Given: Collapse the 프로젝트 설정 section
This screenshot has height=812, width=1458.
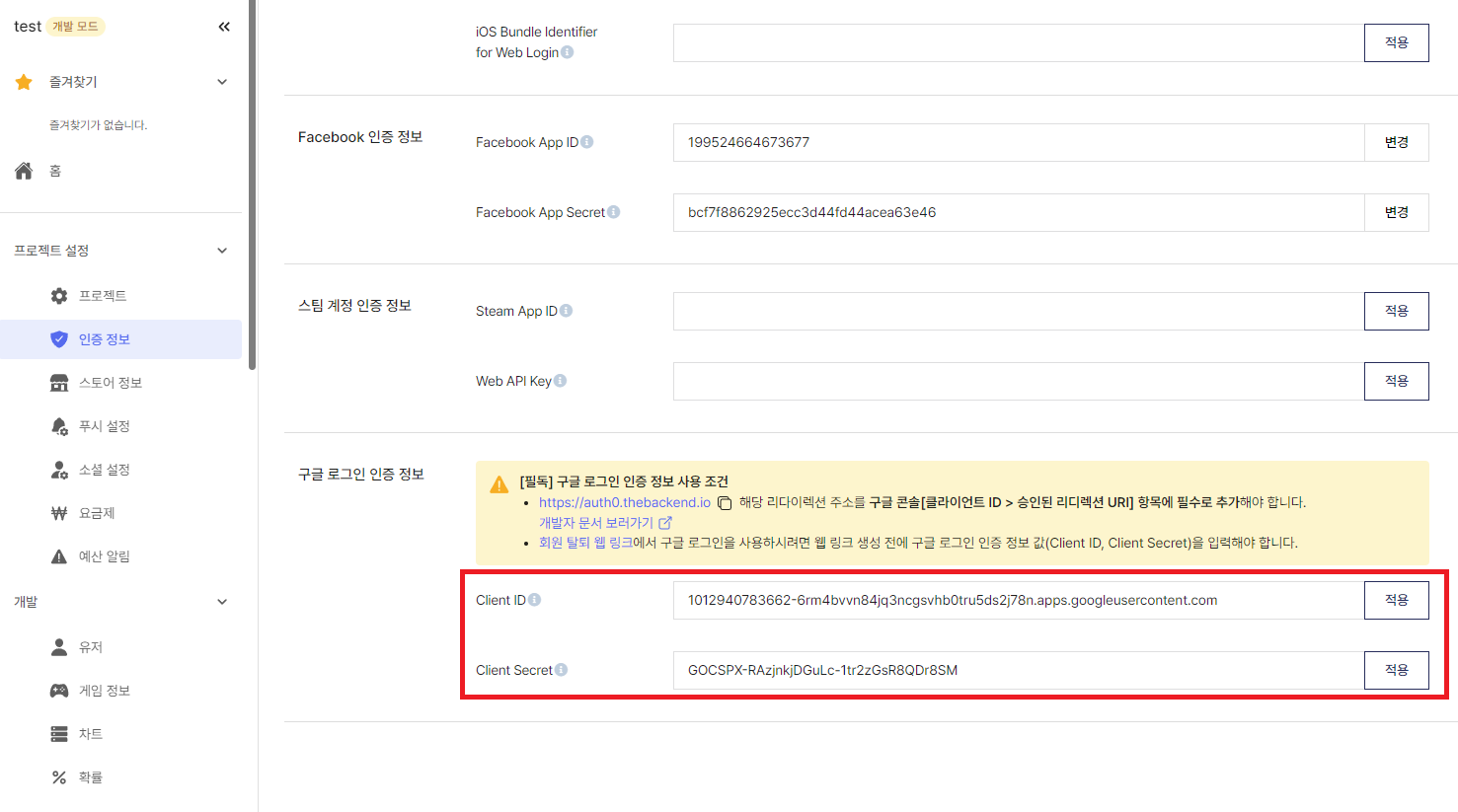Looking at the screenshot, I should [x=222, y=251].
